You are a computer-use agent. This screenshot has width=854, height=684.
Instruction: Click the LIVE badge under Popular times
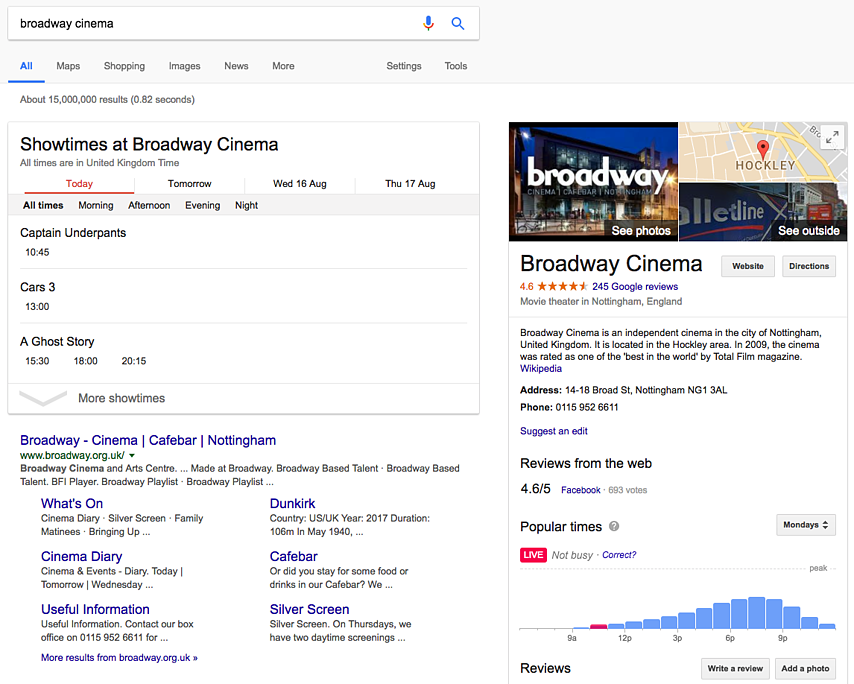point(533,554)
